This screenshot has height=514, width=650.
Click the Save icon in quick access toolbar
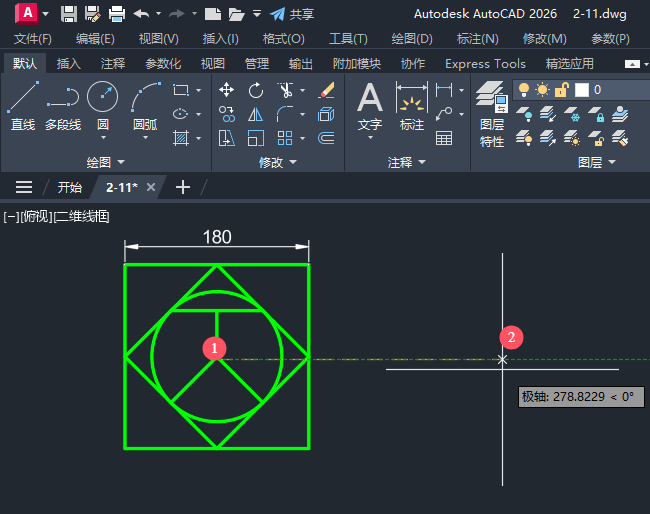tap(69, 14)
